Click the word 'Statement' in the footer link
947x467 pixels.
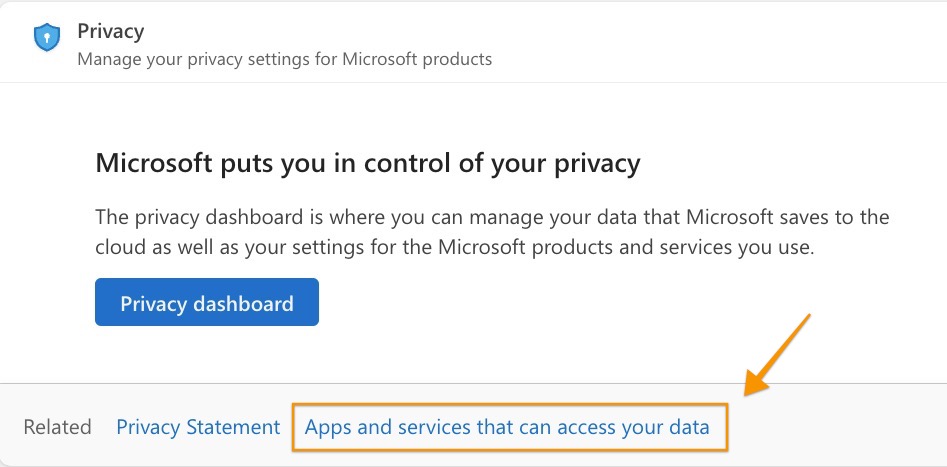233,427
